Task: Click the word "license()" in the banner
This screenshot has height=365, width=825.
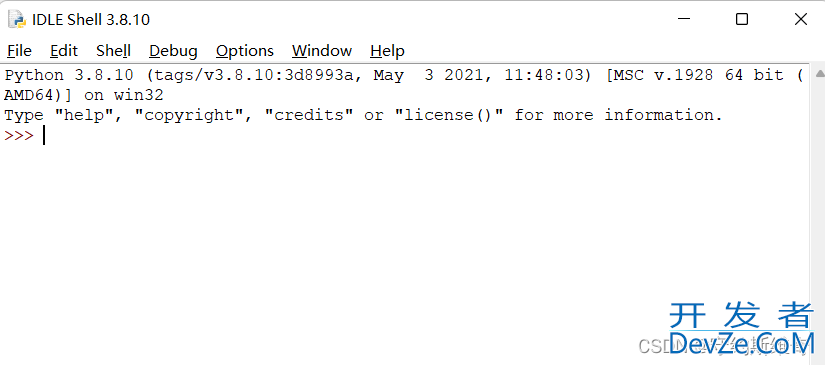Action: tap(449, 115)
